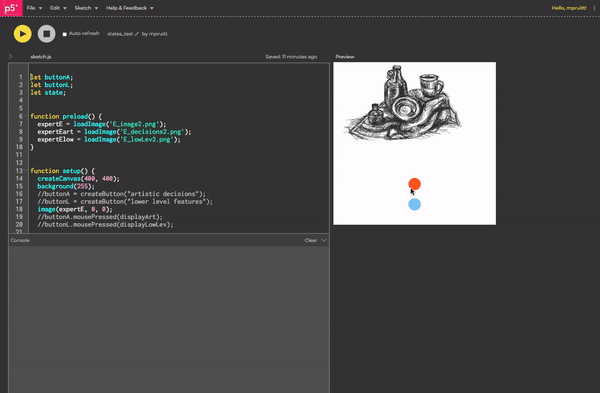Click the still life sketch image in preview
Image resolution: width=600 pixels, height=393 pixels.
click(404, 103)
